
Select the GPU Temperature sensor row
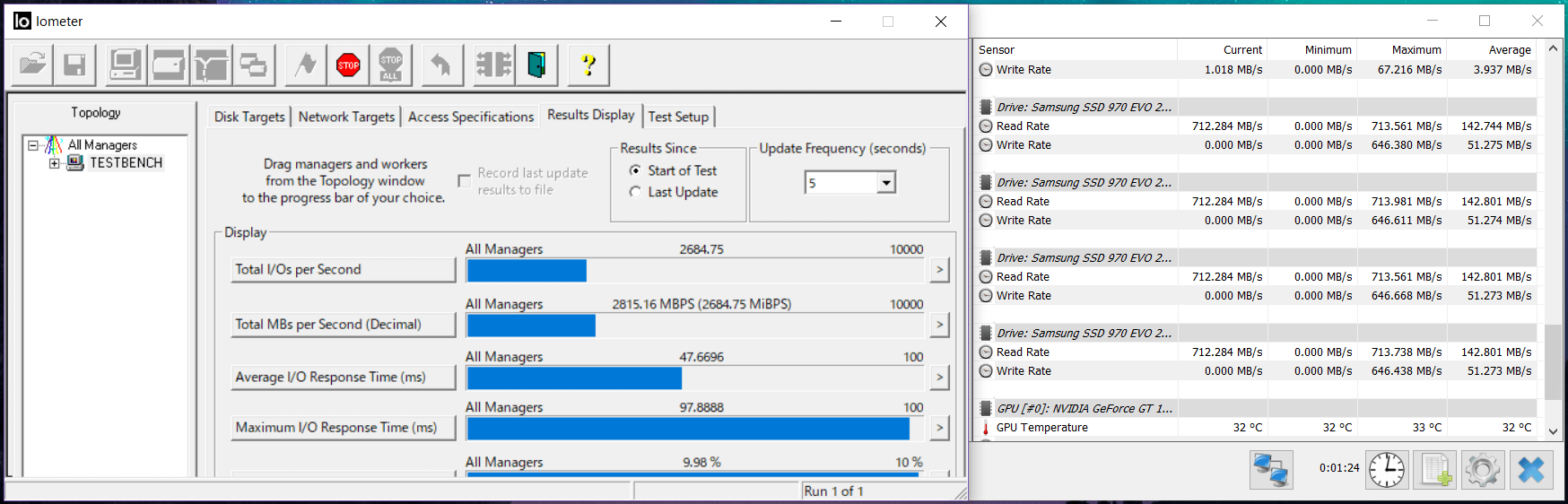1256,428
